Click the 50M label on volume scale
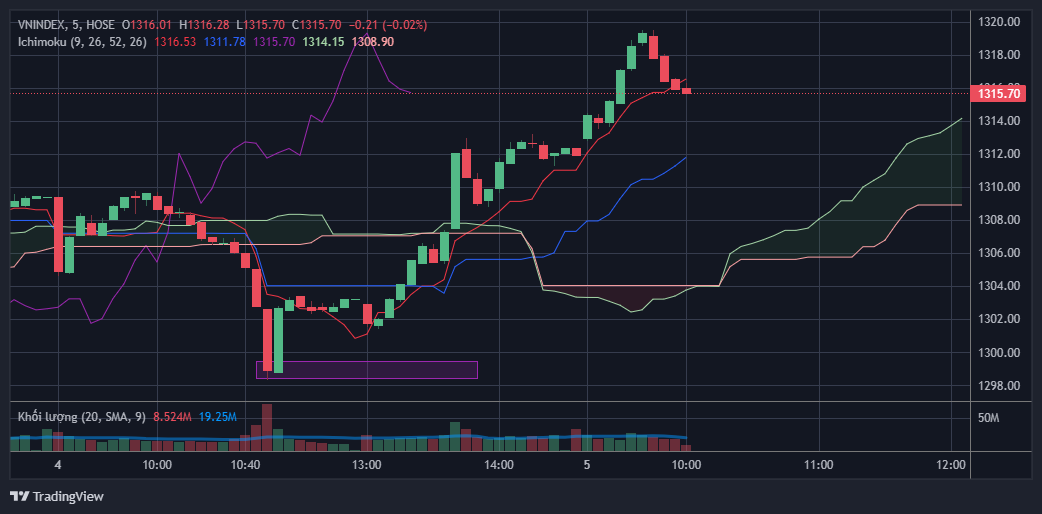Image resolution: width=1042 pixels, height=514 pixels. pyautogui.click(x=988, y=417)
